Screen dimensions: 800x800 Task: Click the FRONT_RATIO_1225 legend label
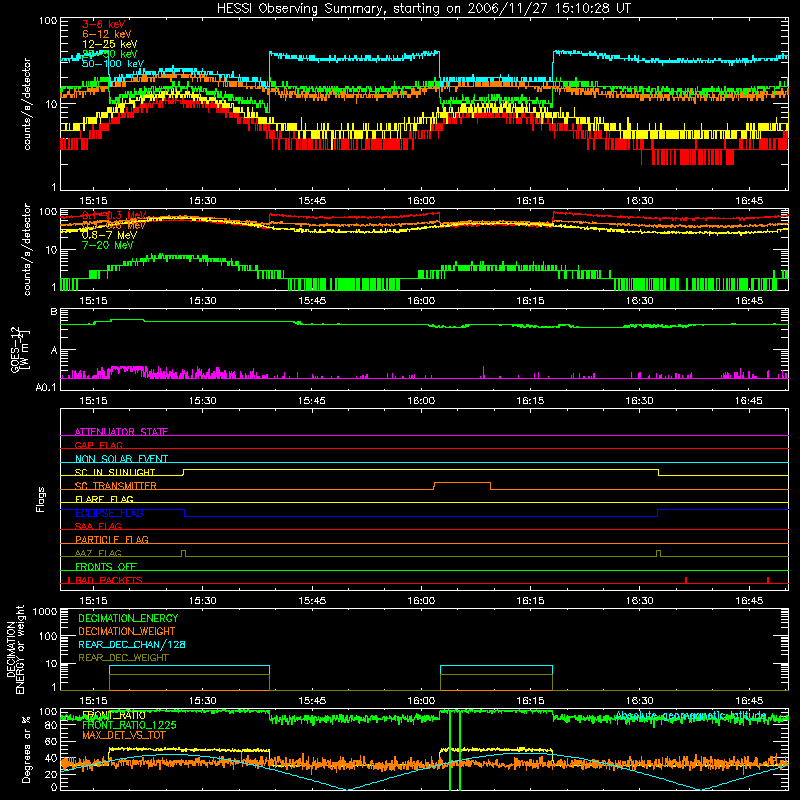tap(129, 725)
